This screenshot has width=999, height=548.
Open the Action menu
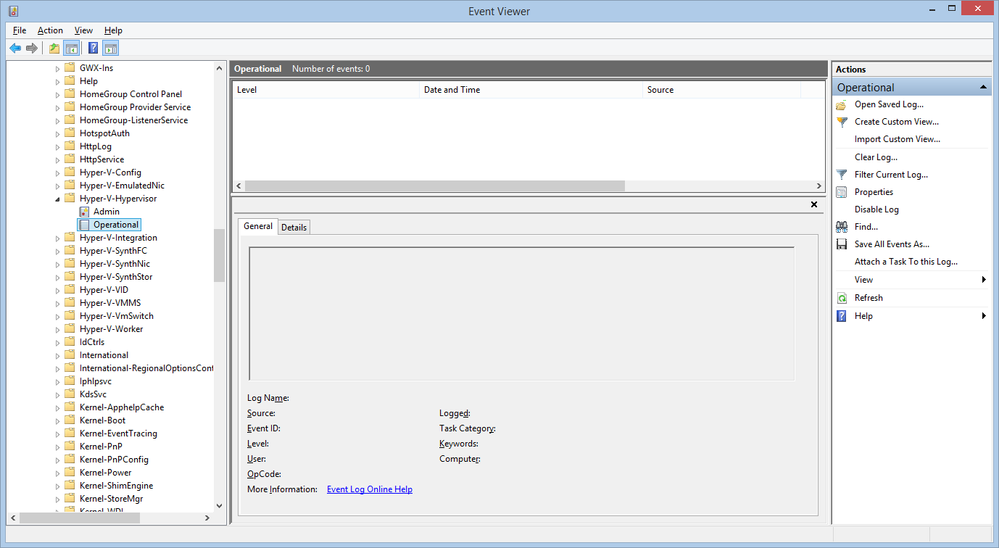coord(50,31)
